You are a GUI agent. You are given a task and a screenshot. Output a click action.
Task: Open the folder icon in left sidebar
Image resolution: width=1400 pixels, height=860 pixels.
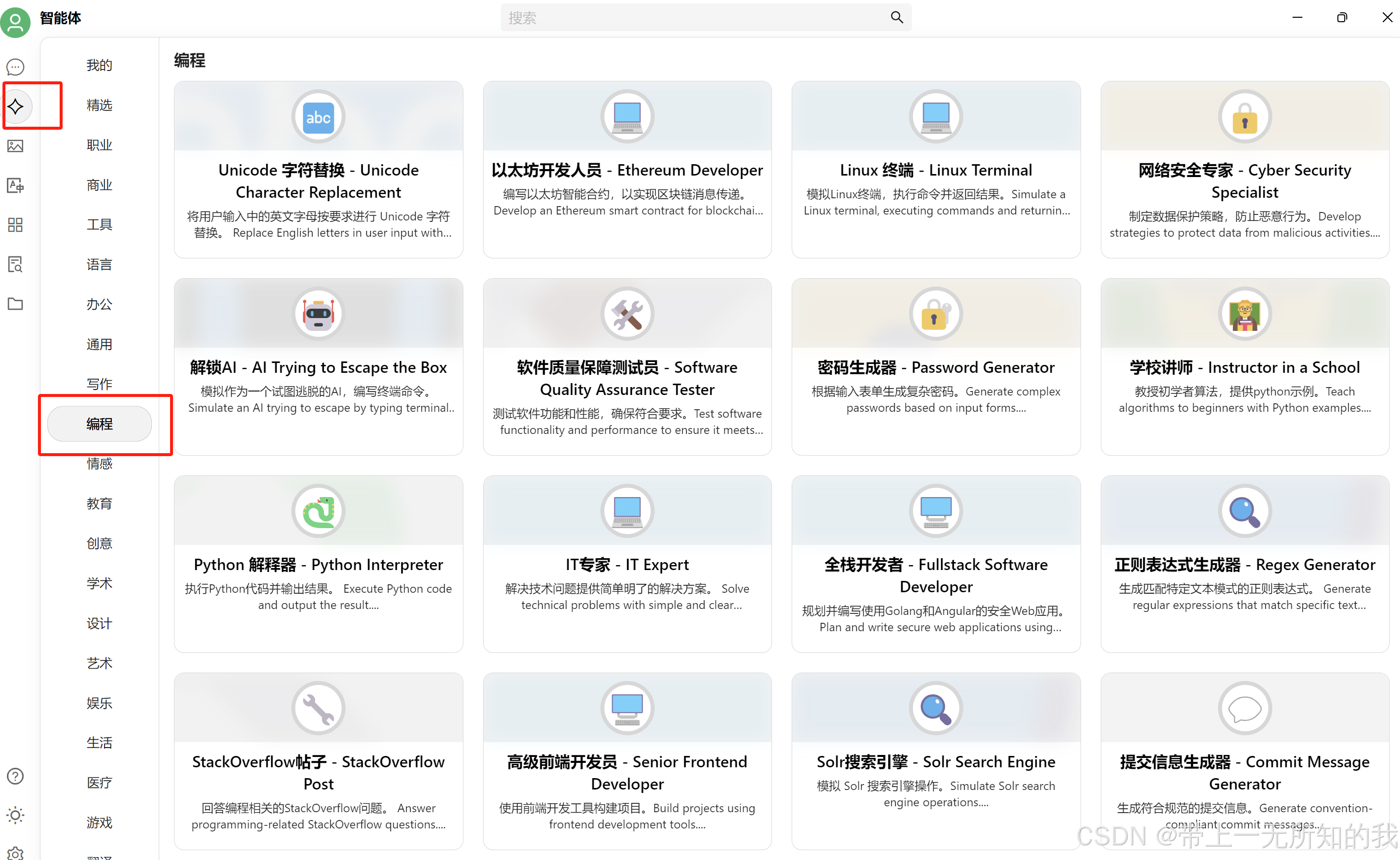pos(15,304)
